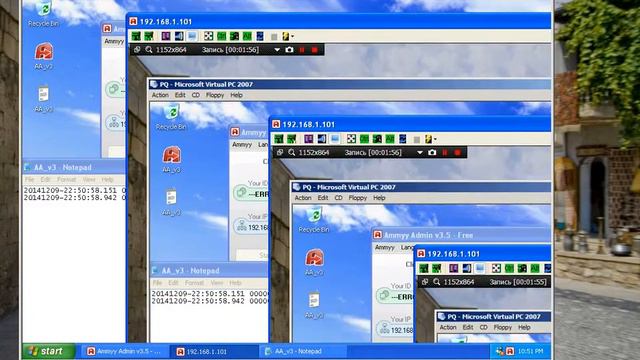The height and width of the screenshot is (360, 640).
Task: Take screenshot with camera icon in outermost recording bar
Action: click(289, 50)
